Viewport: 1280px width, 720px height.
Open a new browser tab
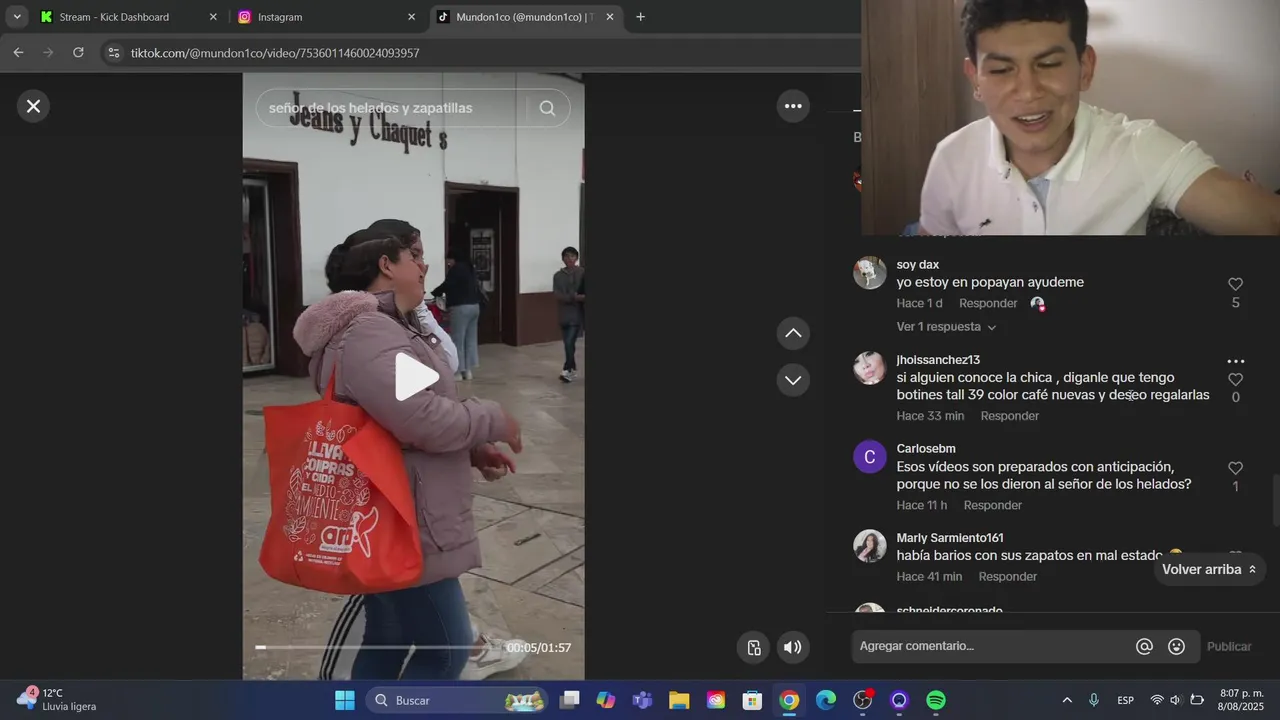640,17
